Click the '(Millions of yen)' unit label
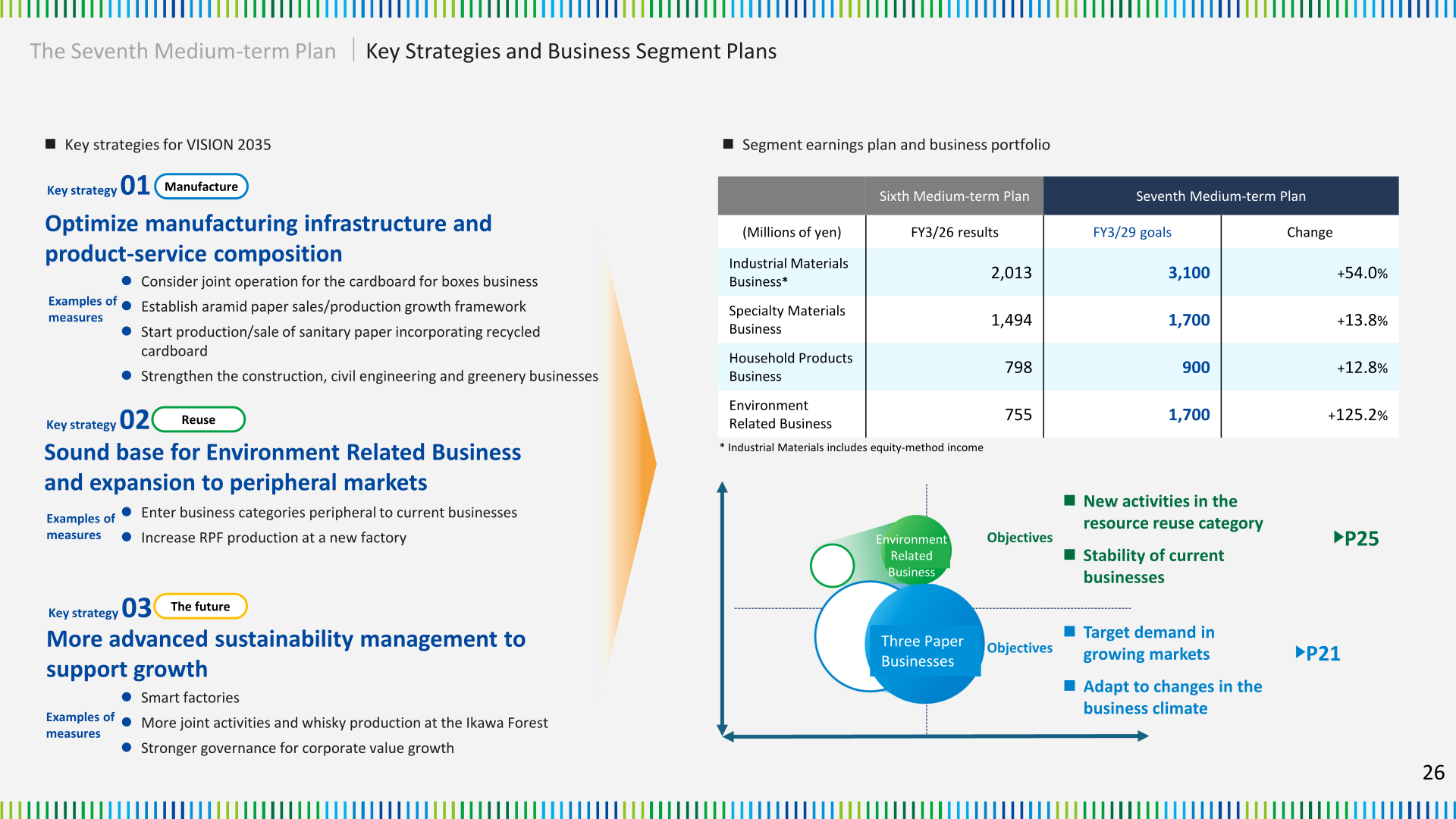Screen dimensions: 1456x819 (792, 232)
